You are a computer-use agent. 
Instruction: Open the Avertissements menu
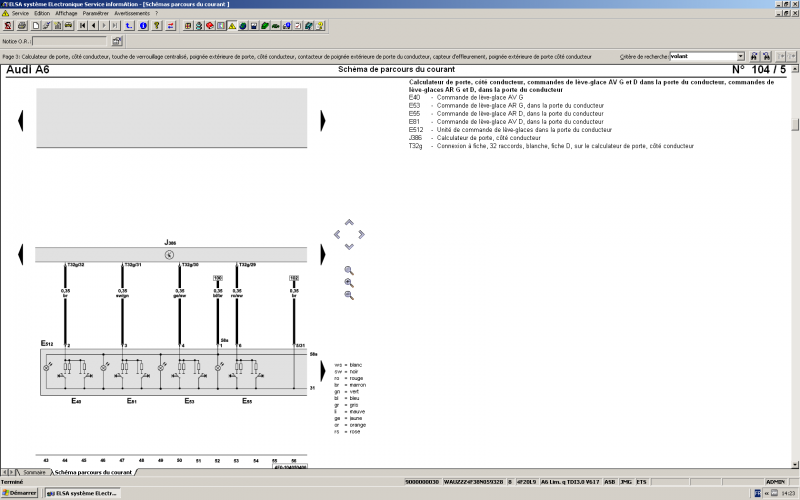click(x=132, y=13)
